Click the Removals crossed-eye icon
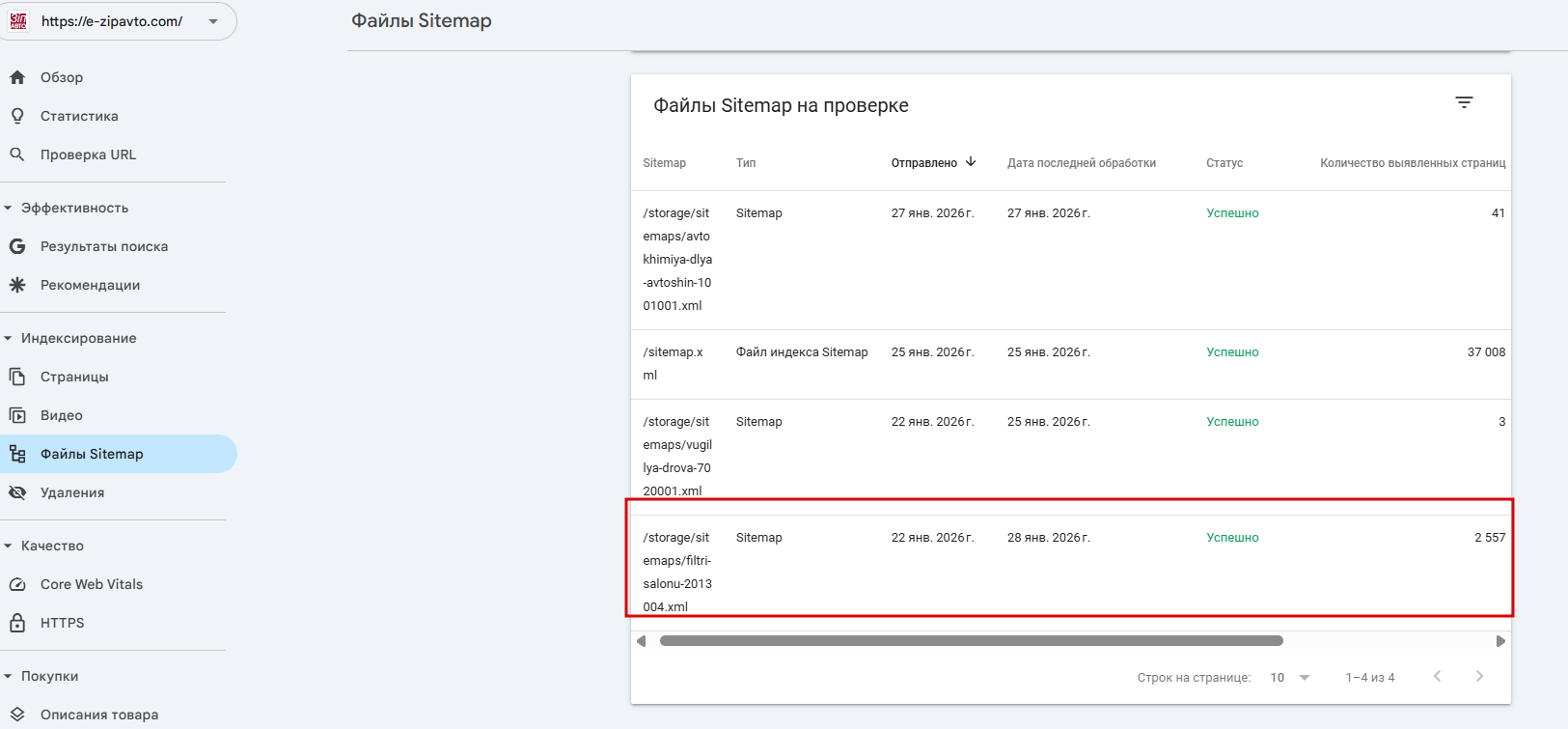 (x=17, y=492)
